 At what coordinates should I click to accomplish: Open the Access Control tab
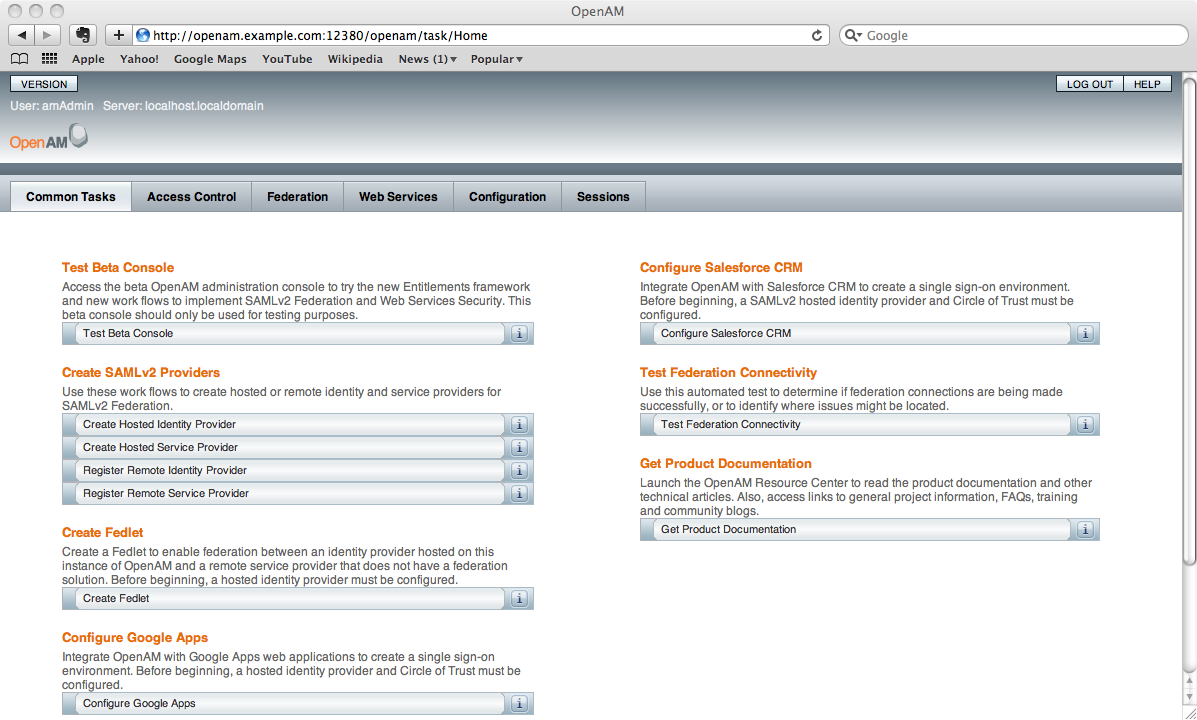(192, 196)
